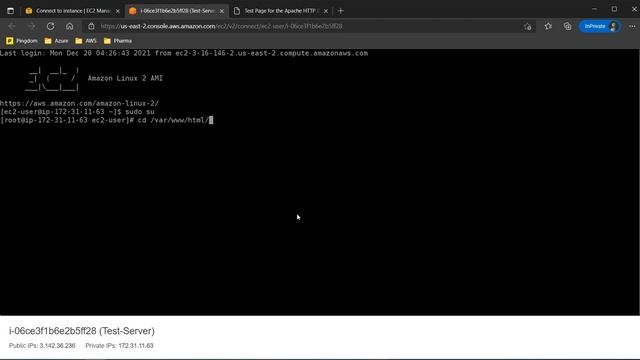The image size is (640, 360).
Task: Open the Favorites list
Action: pos(548,26)
